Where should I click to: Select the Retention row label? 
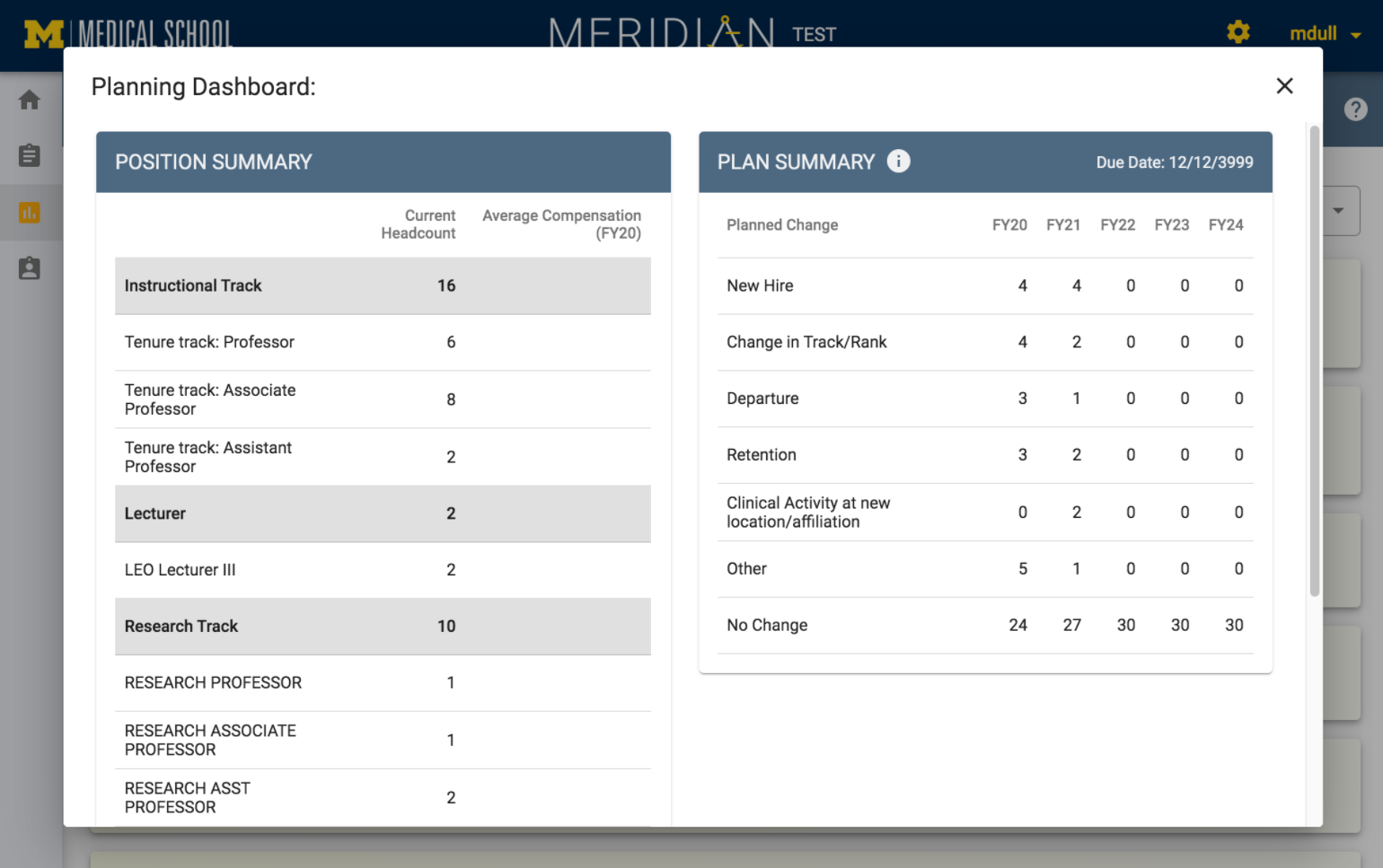coord(762,455)
